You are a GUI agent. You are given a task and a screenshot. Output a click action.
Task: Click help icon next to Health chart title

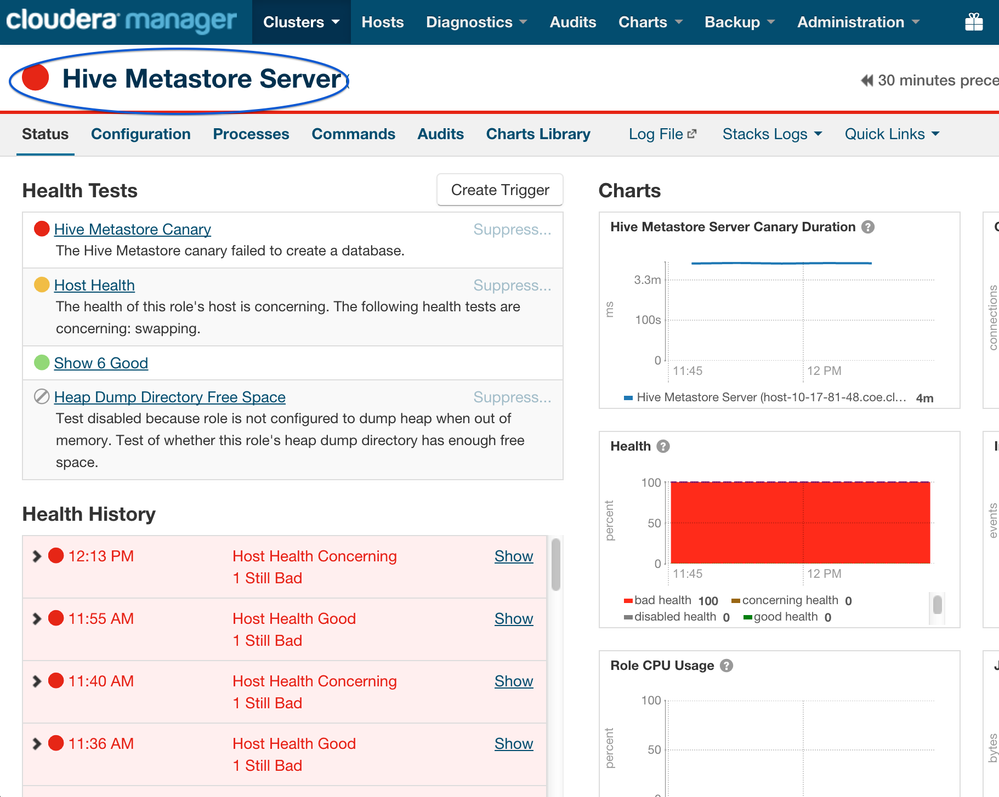[663, 446]
